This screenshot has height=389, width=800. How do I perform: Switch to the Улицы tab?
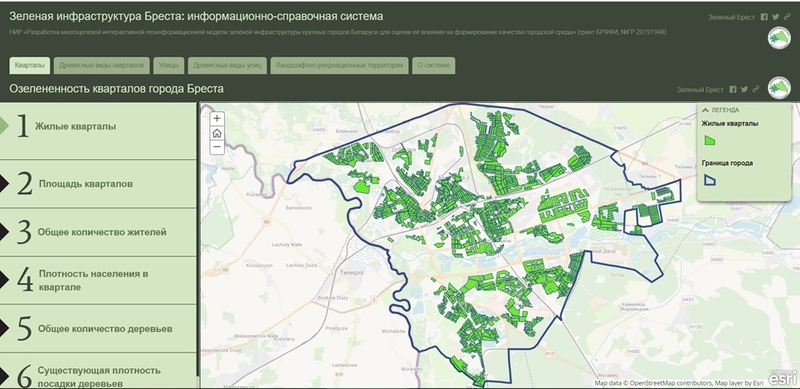168,65
